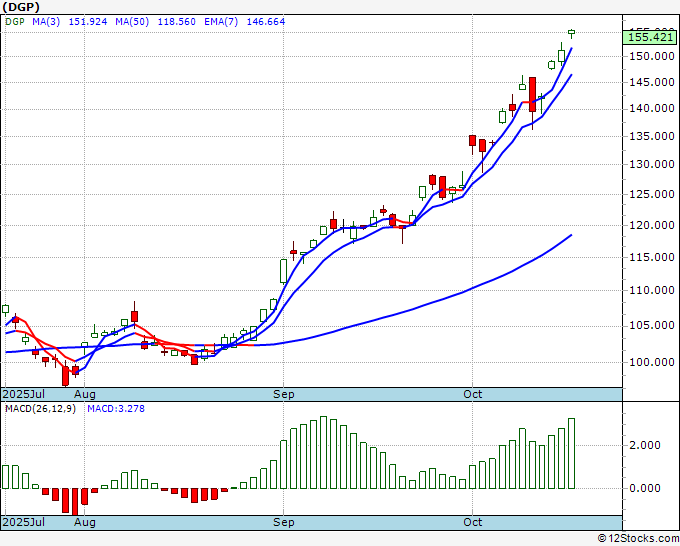Click the 151.924 MA(3) value

pyautogui.click(x=88, y=22)
